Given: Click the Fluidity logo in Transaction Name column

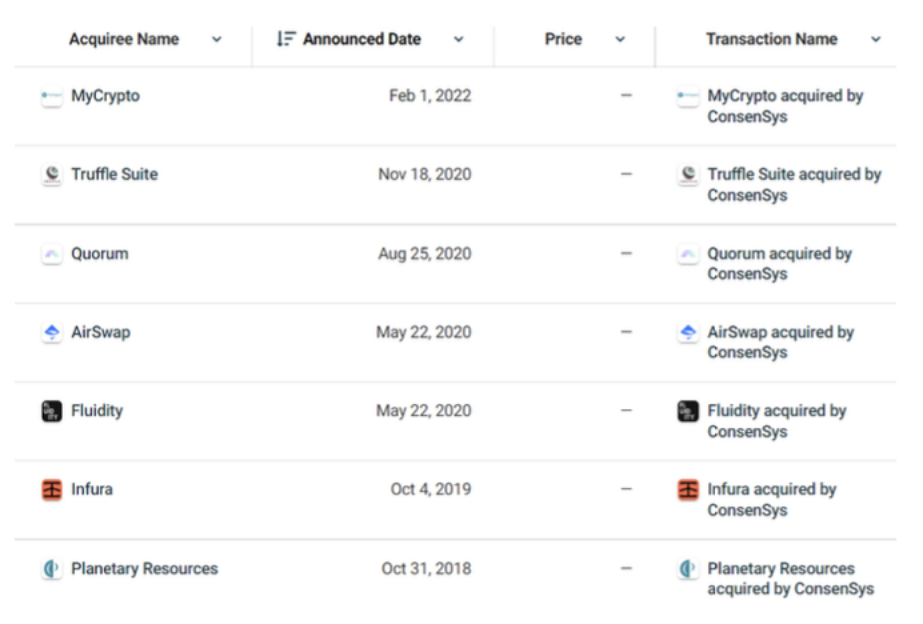Looking at the screenshot, I should point(688,411).
